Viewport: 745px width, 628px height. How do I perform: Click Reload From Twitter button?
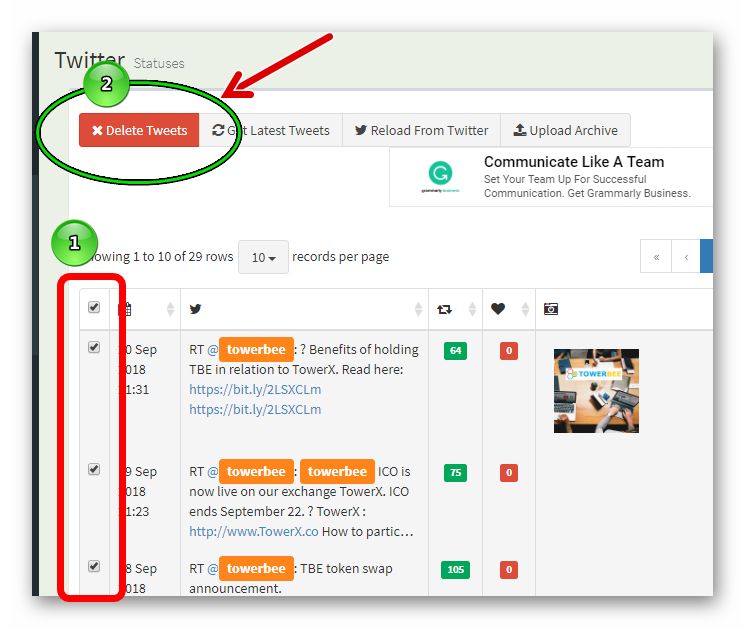(x=421, y=130)
